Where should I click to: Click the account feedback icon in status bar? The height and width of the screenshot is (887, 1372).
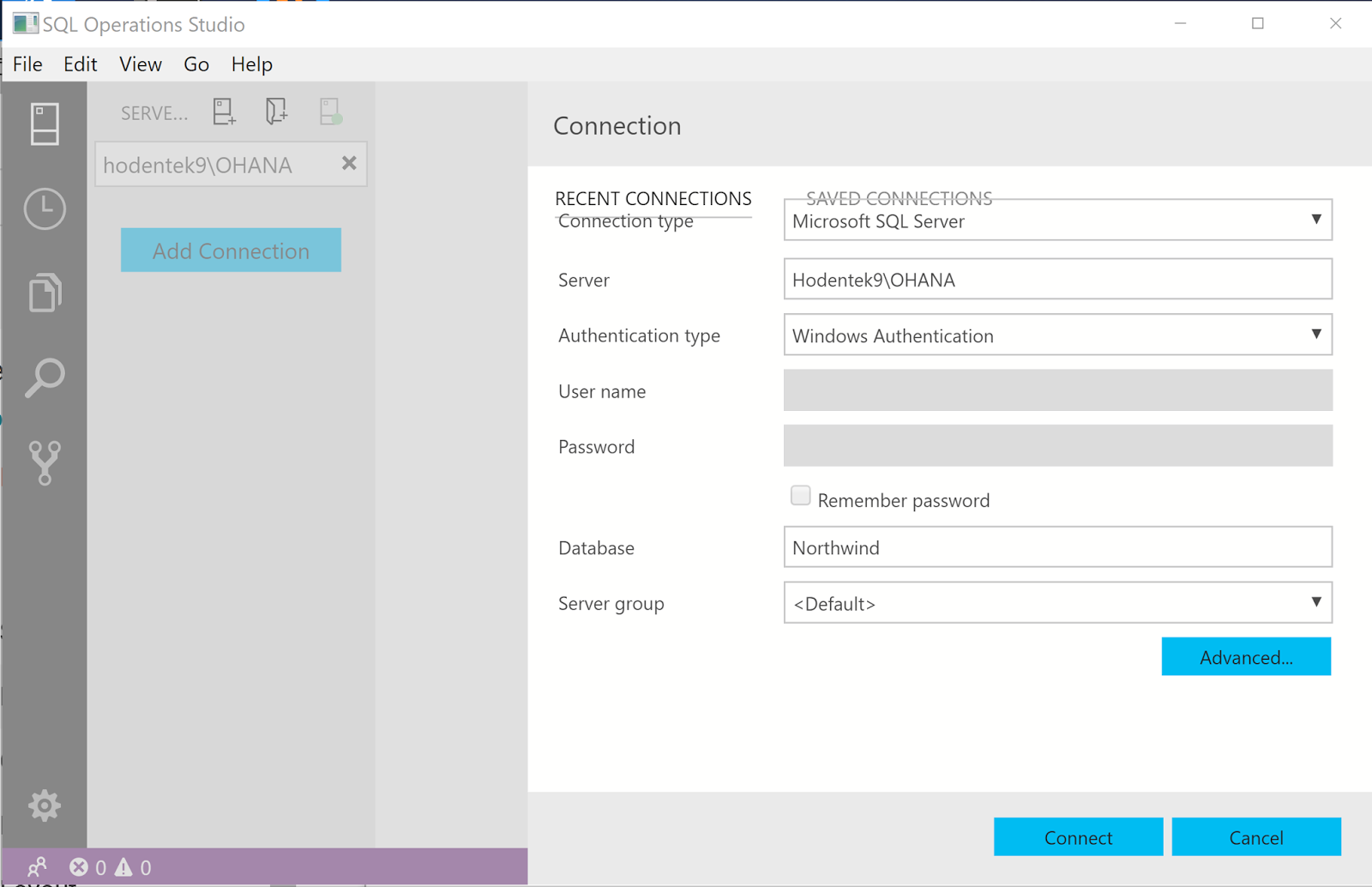(x=37, y=867)
